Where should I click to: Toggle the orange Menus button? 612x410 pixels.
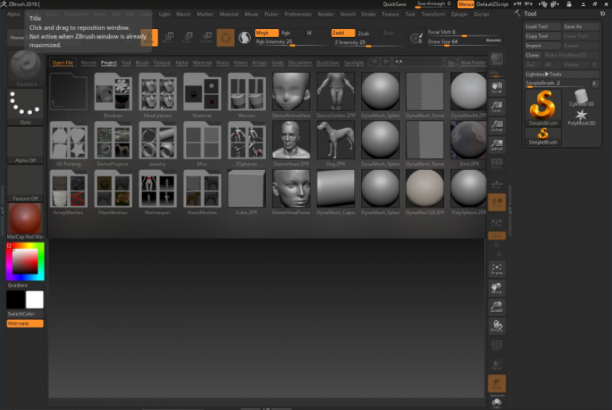[466, 4]
